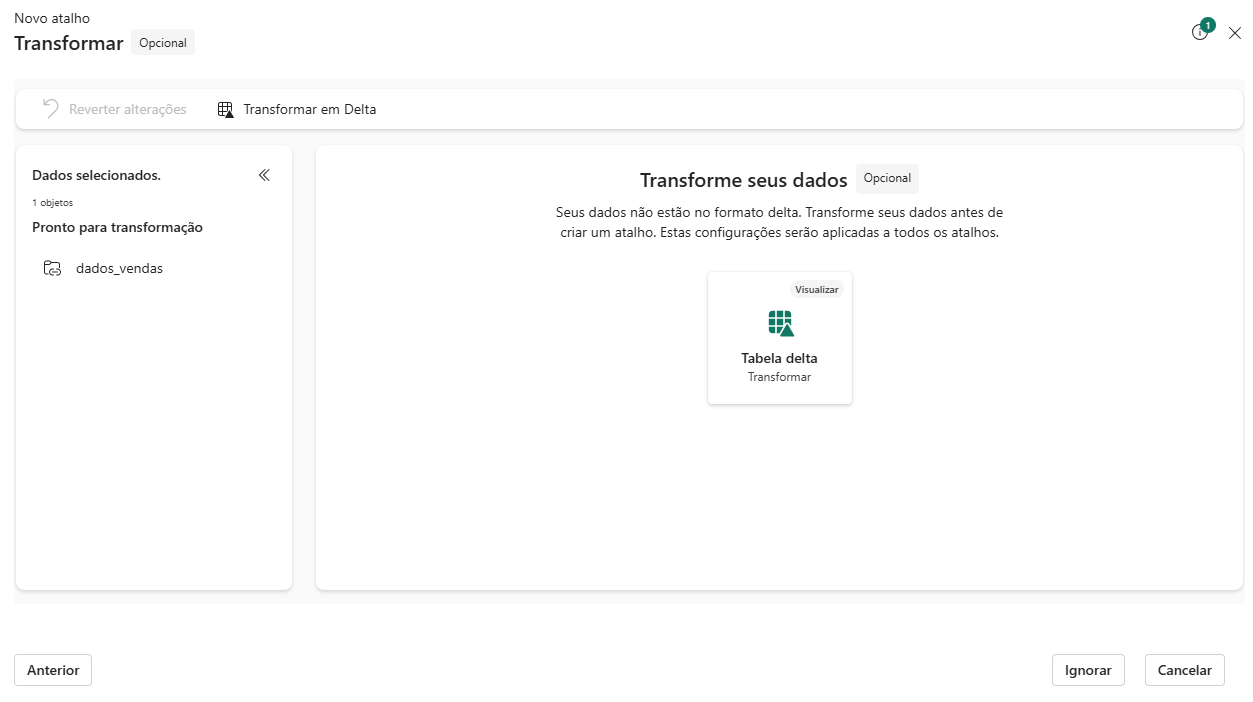Close the Novo atalho dialog

click(1235, 33)
